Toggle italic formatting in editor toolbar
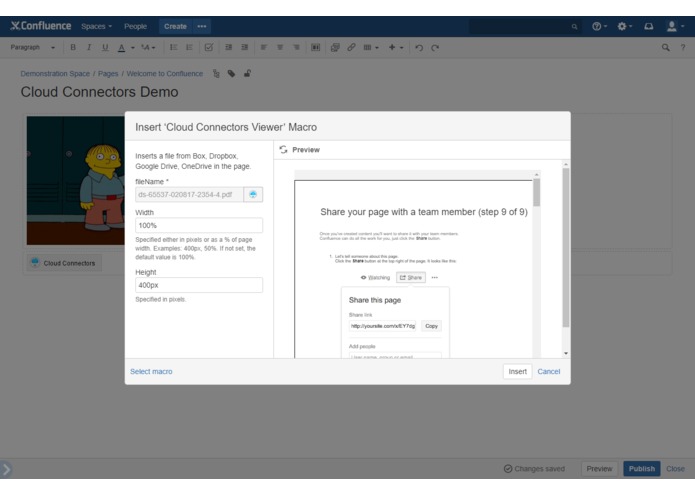695x494 pixels. click(x=89, y=47)
